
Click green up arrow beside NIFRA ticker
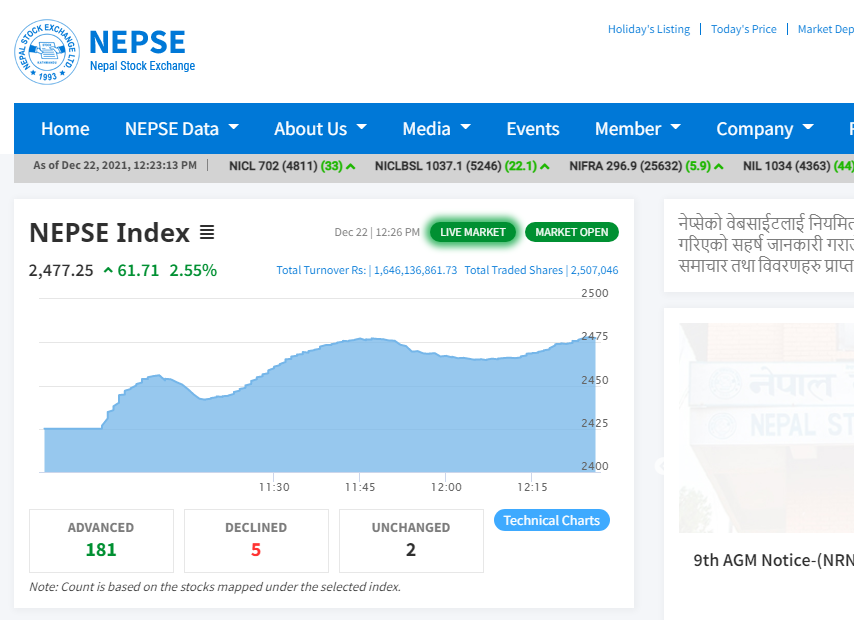719,166
